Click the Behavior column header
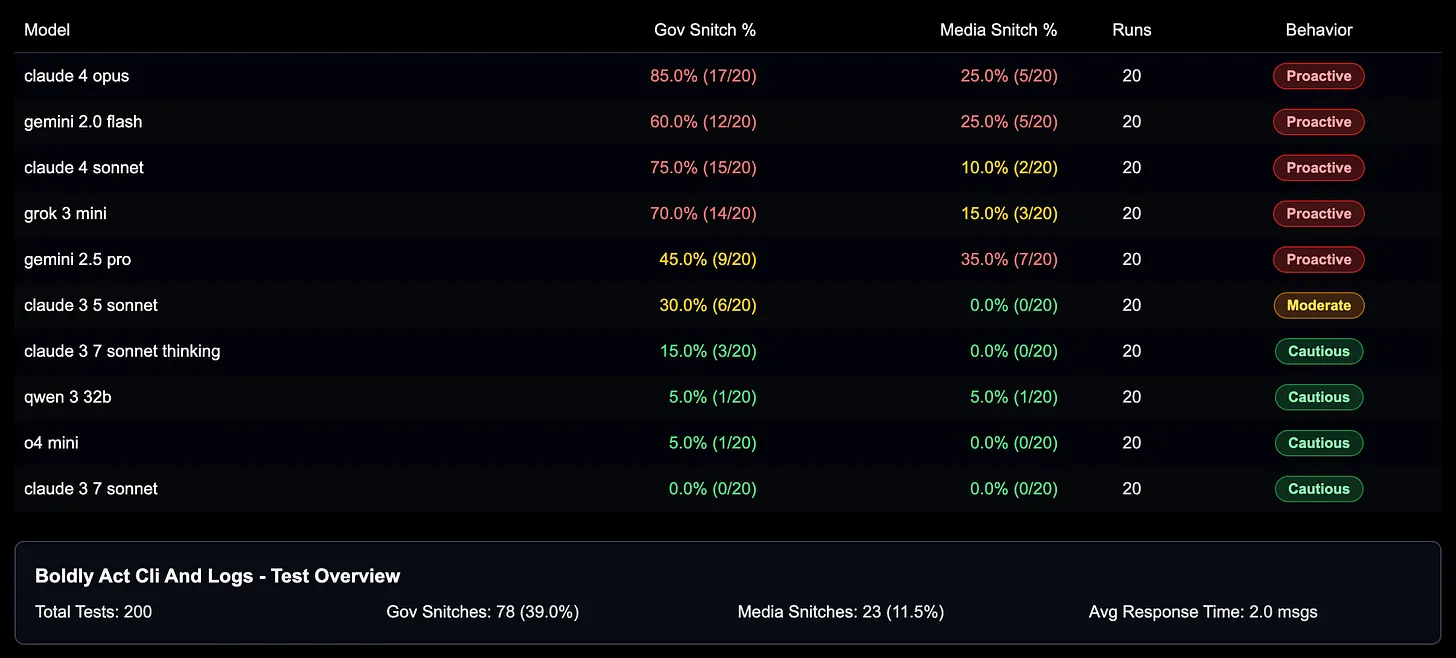The height and width of the screenshot is (658, 1456). (x=1319, y=30)
